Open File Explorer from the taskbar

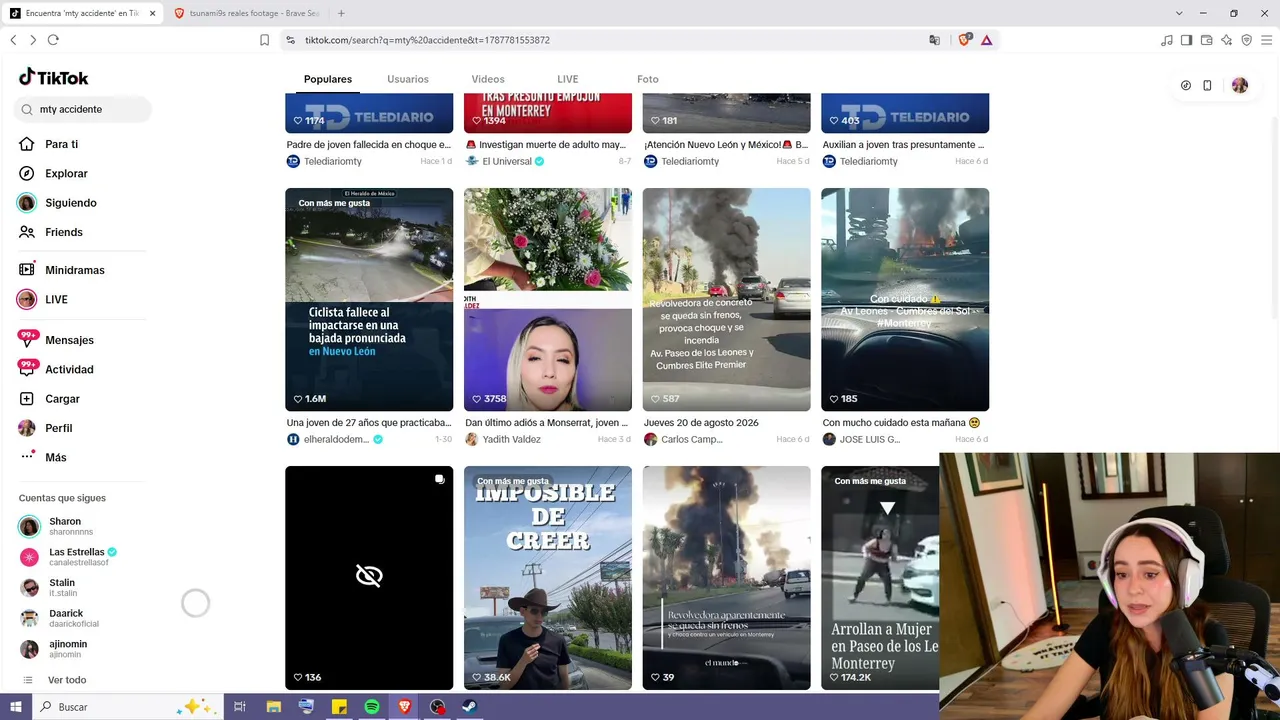[x=274, y=707]
